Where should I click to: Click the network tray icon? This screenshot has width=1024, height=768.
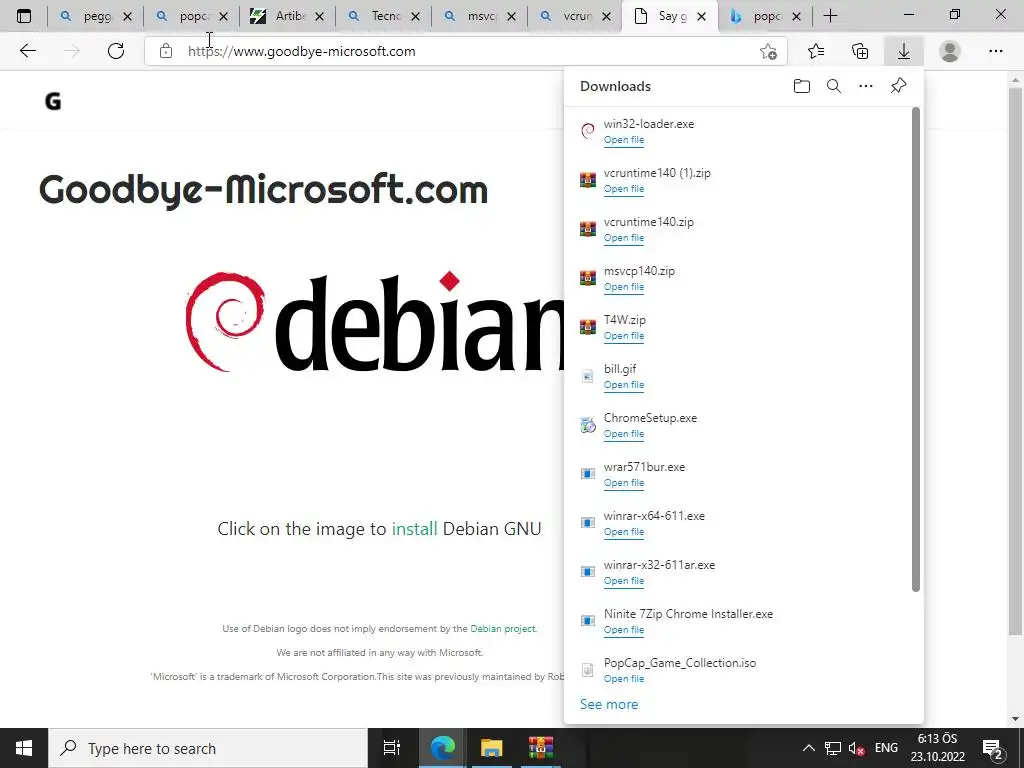833,748
